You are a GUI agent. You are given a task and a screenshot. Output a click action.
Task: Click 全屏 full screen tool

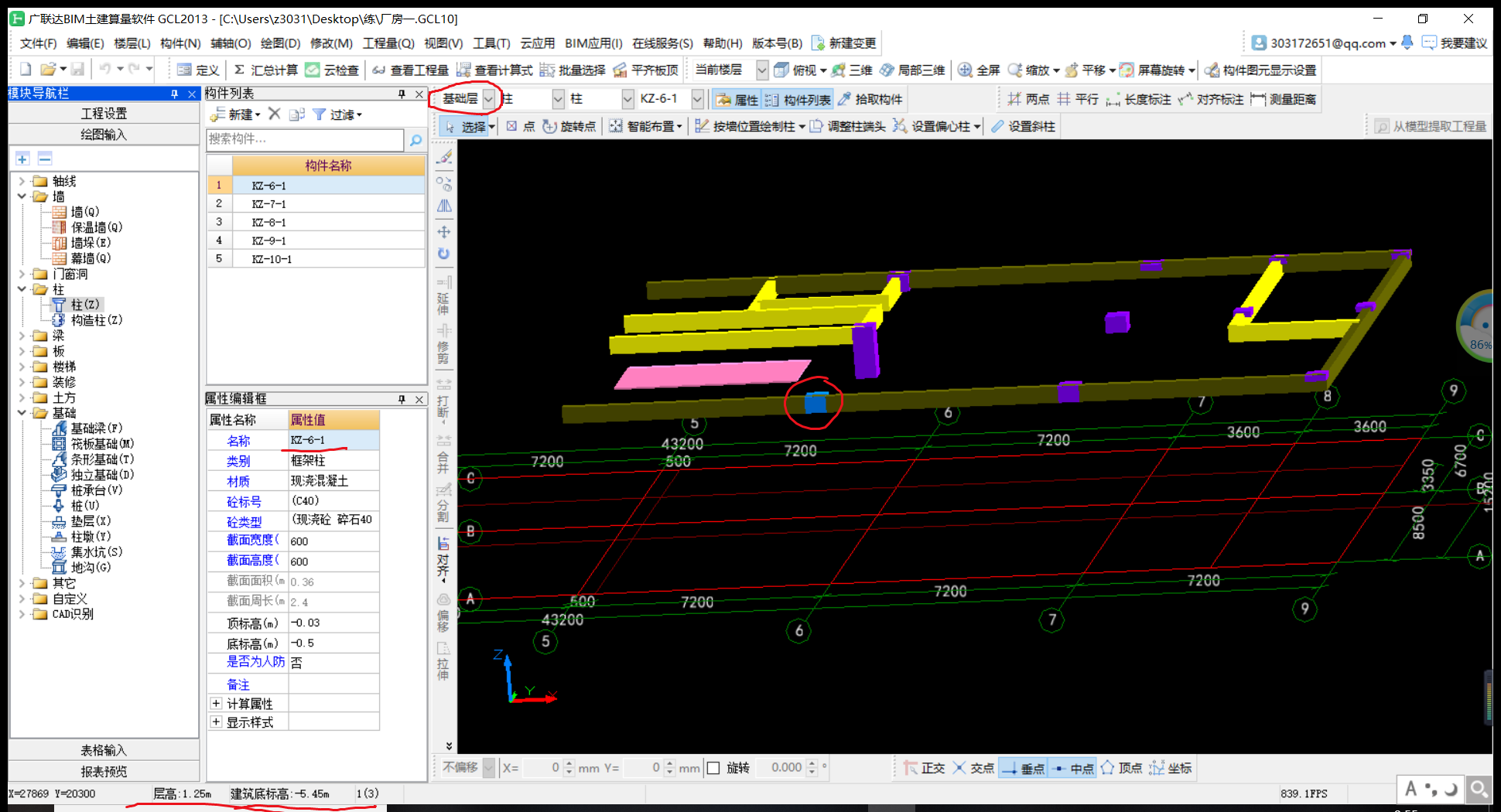pyautogui.click(x=979, y=70)
